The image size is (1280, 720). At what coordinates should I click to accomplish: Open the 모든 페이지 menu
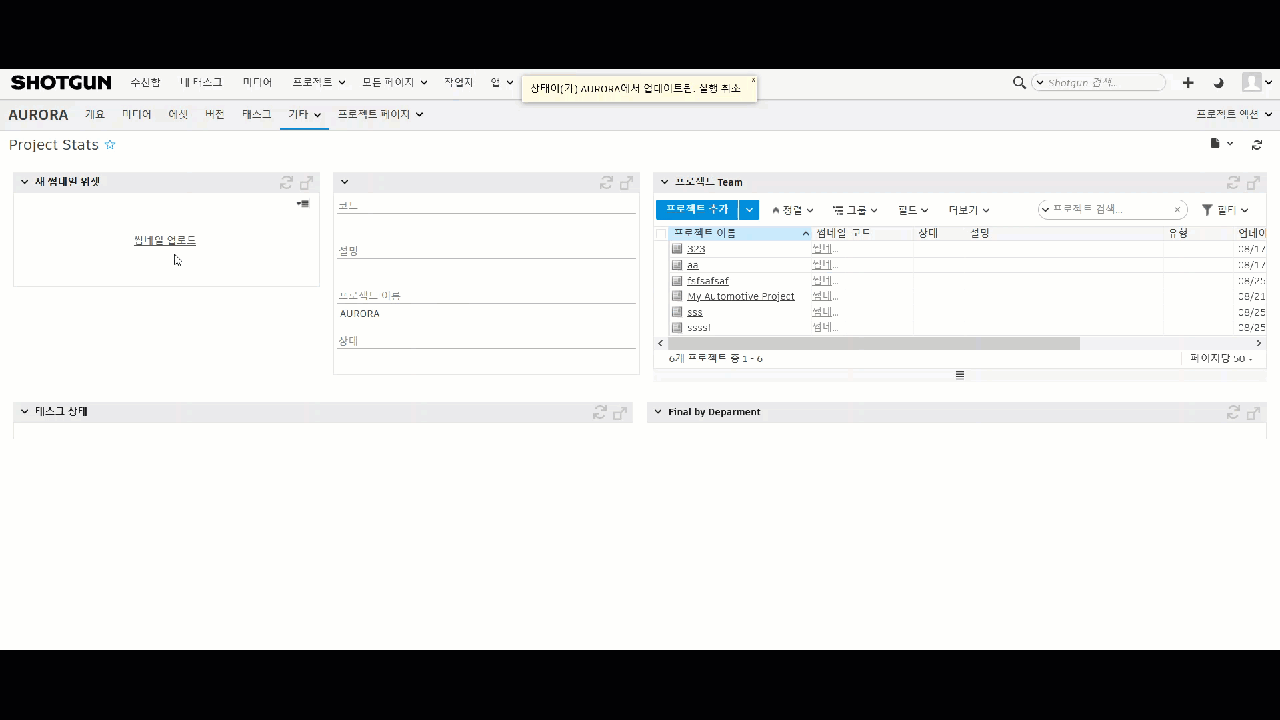tap(395, 83)
